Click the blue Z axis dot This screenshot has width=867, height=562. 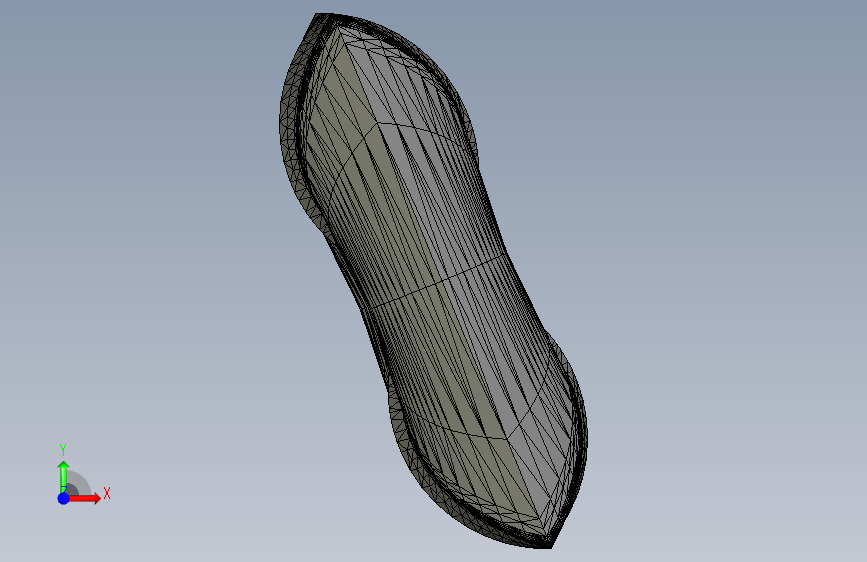click(x=64, y=498)
